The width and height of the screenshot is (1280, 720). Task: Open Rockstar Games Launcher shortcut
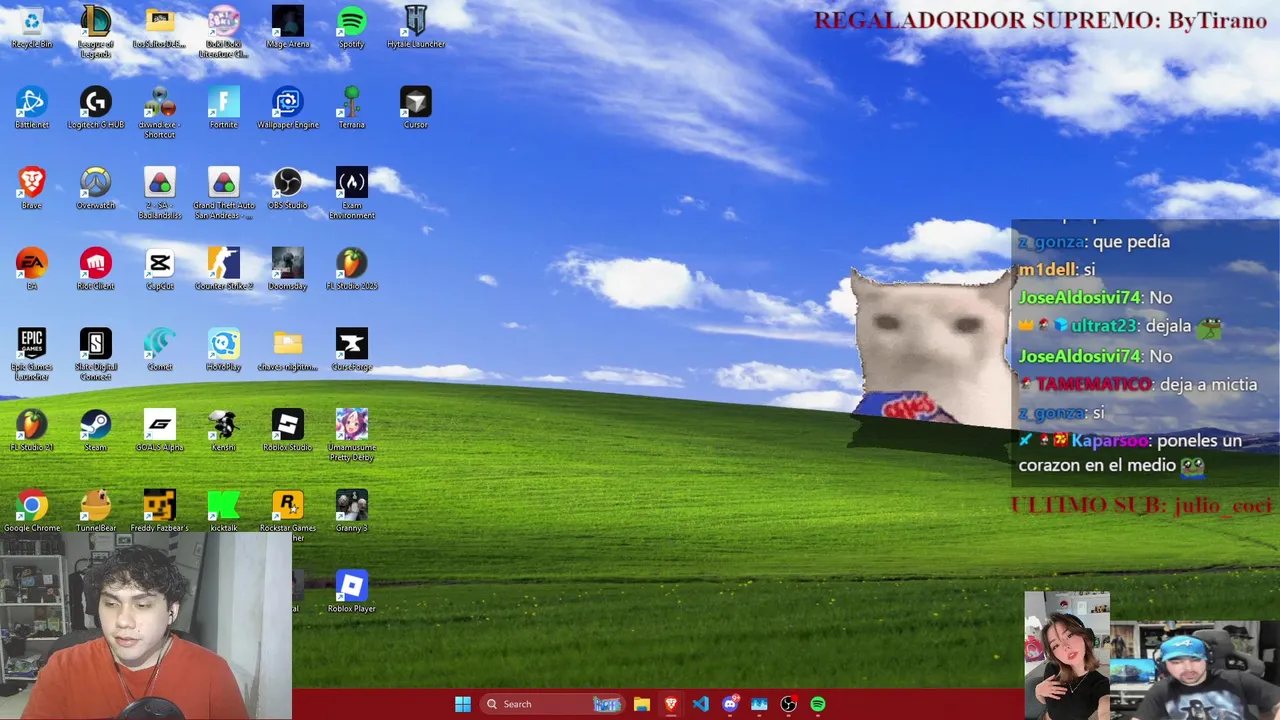pyautogui.click(x=288, y=515)
